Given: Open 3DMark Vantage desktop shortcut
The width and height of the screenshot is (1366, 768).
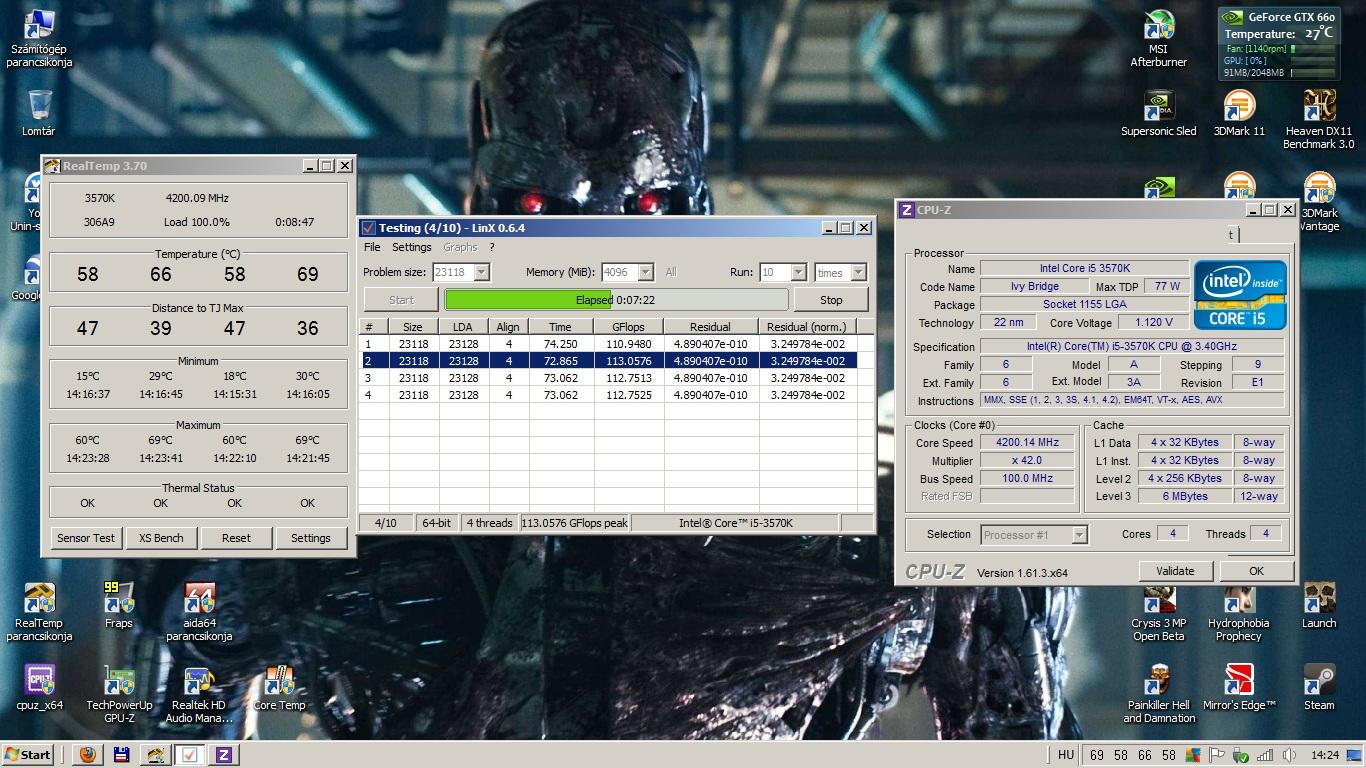Looking at the screenshot, I should (1319, 202).
